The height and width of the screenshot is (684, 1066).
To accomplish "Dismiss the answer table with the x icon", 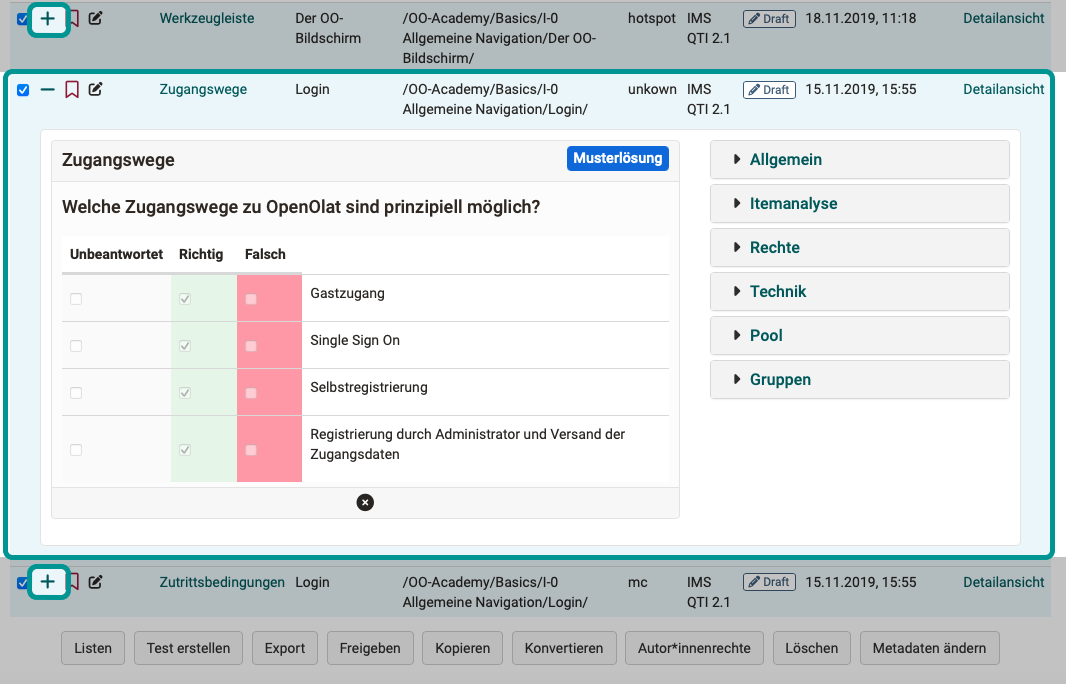I will coord(365,503).
